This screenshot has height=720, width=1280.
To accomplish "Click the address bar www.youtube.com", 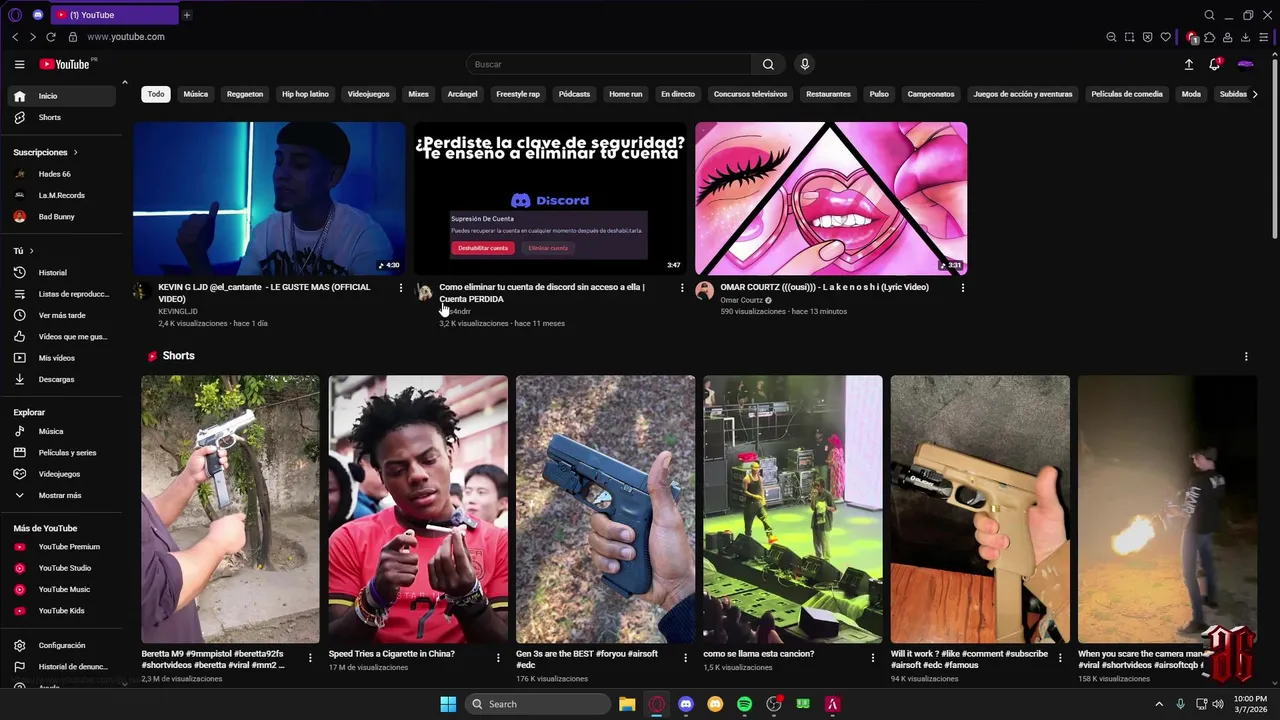I will pos(126,37).
